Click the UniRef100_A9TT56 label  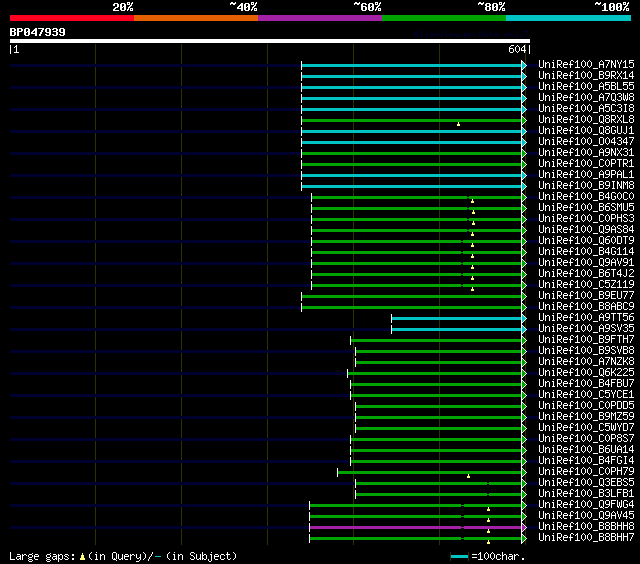[x=586, y=318]
